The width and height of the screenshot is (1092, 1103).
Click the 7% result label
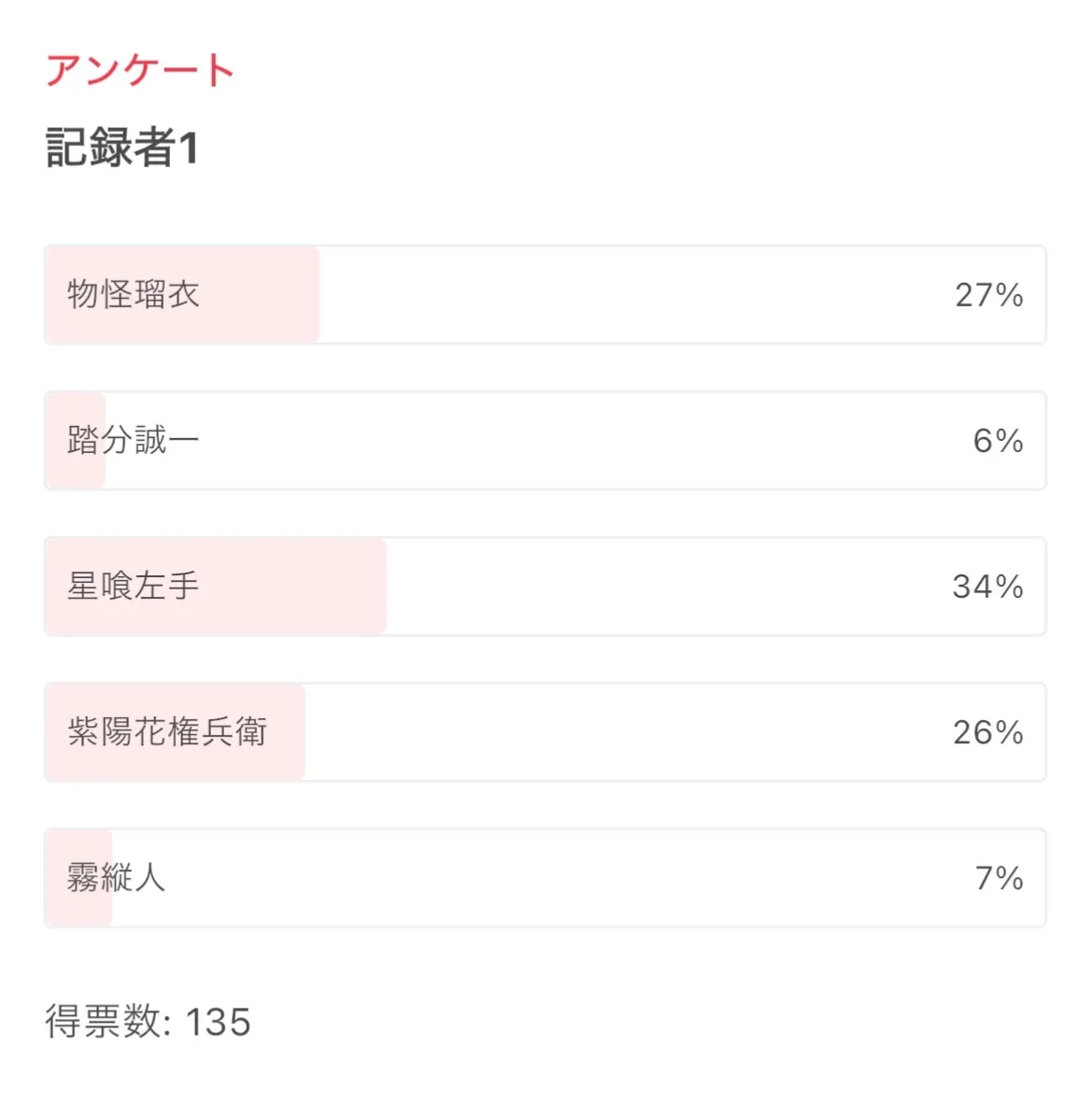coord(999,878)
